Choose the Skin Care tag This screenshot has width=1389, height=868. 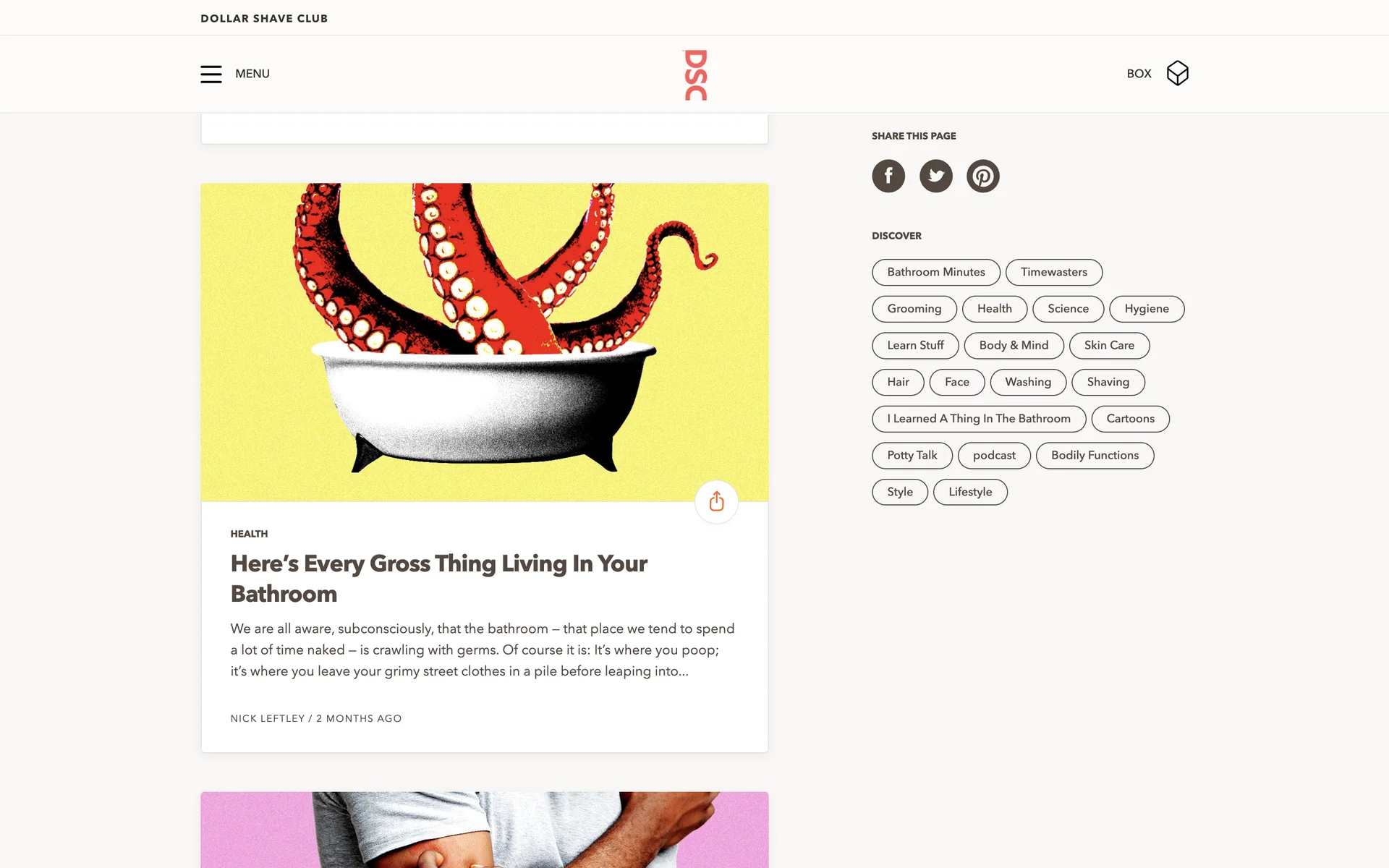[1109, 345]
